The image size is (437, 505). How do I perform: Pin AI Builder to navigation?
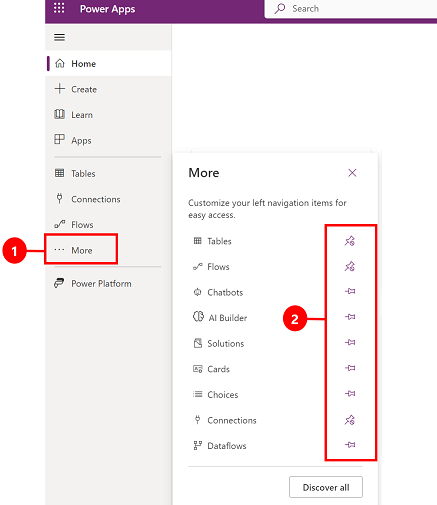pyautogui.click(x=350, y=317)
